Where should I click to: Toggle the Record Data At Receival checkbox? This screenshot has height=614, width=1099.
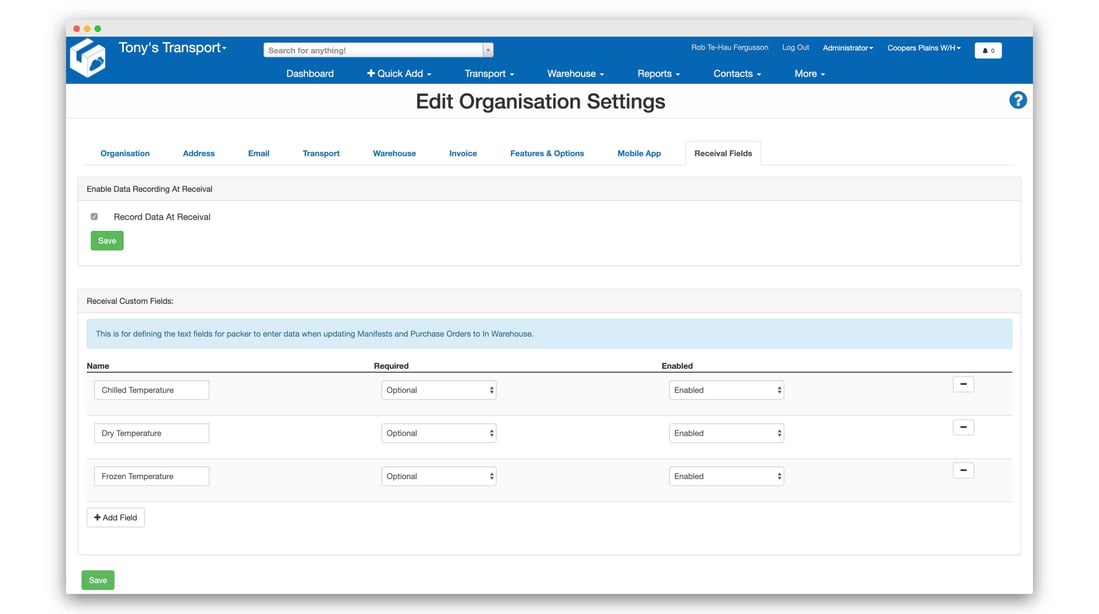click(95, 217)
